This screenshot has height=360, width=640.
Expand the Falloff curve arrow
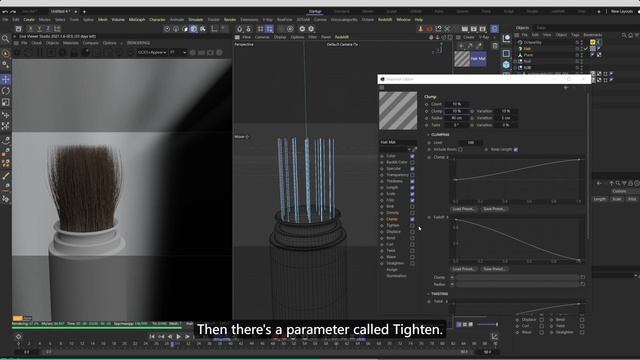(448, 218)
